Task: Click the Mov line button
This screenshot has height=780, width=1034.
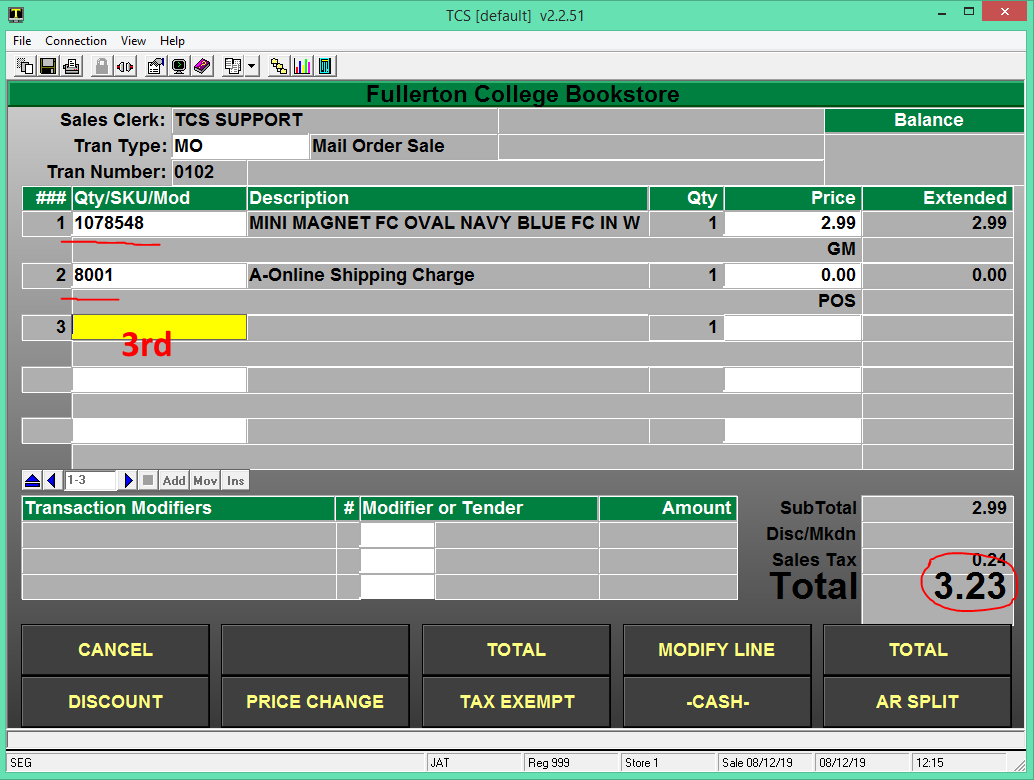Action: click(x=205, y=481)
